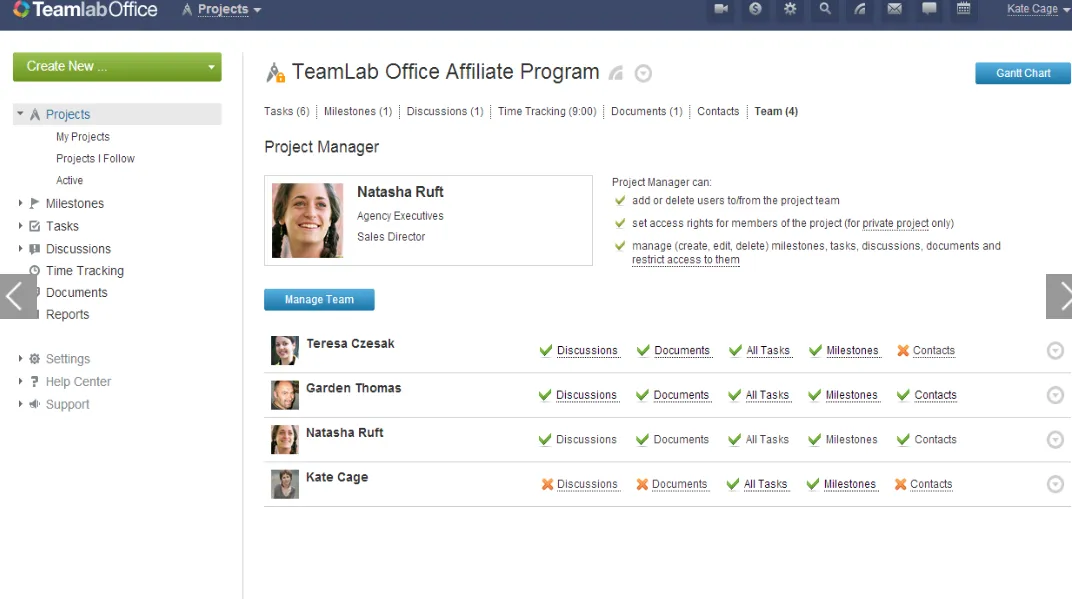Click the feed icon in the top bar

[x=859, y=9]
